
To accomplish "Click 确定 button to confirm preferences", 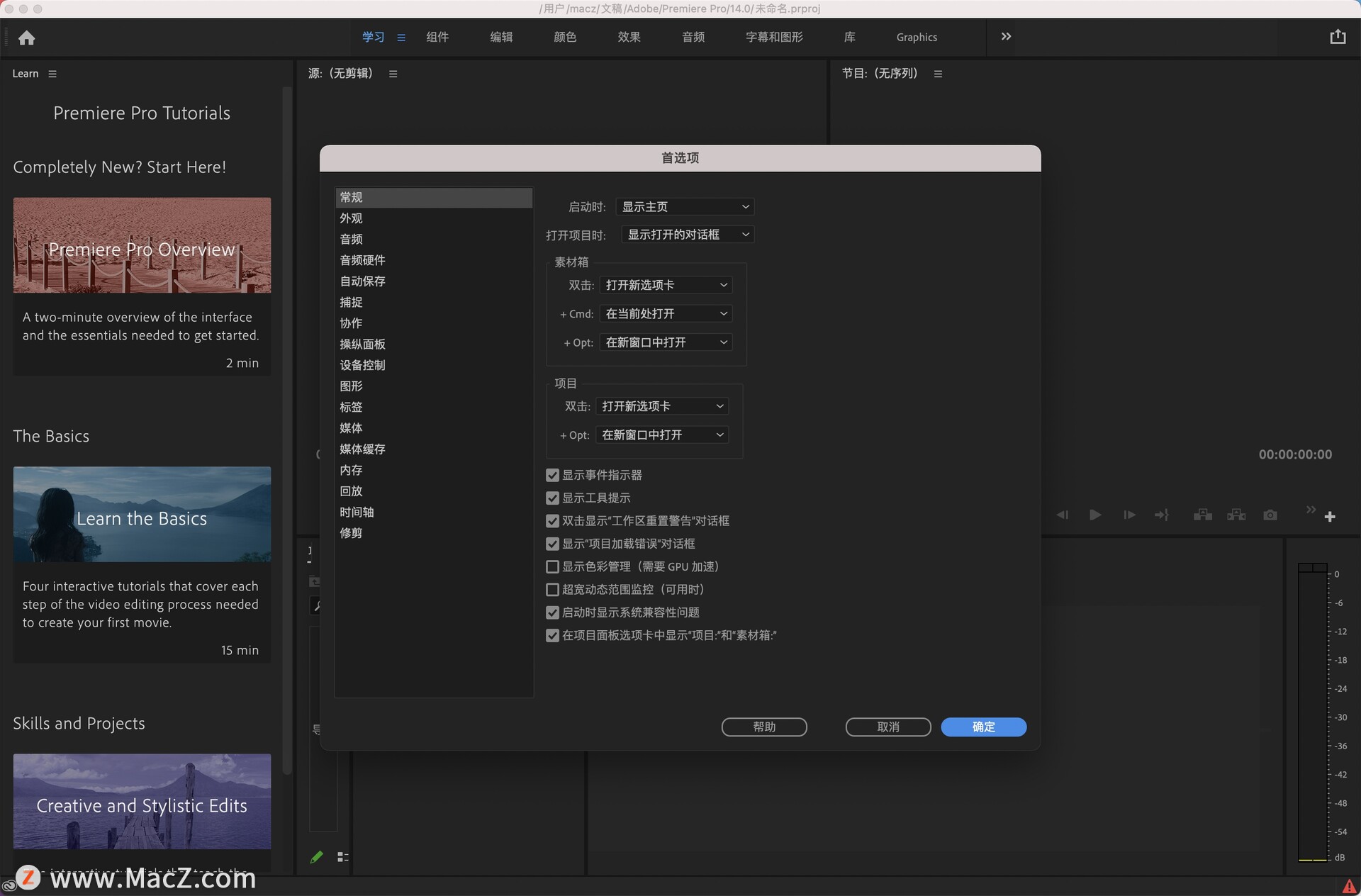I will pos(984,726).
